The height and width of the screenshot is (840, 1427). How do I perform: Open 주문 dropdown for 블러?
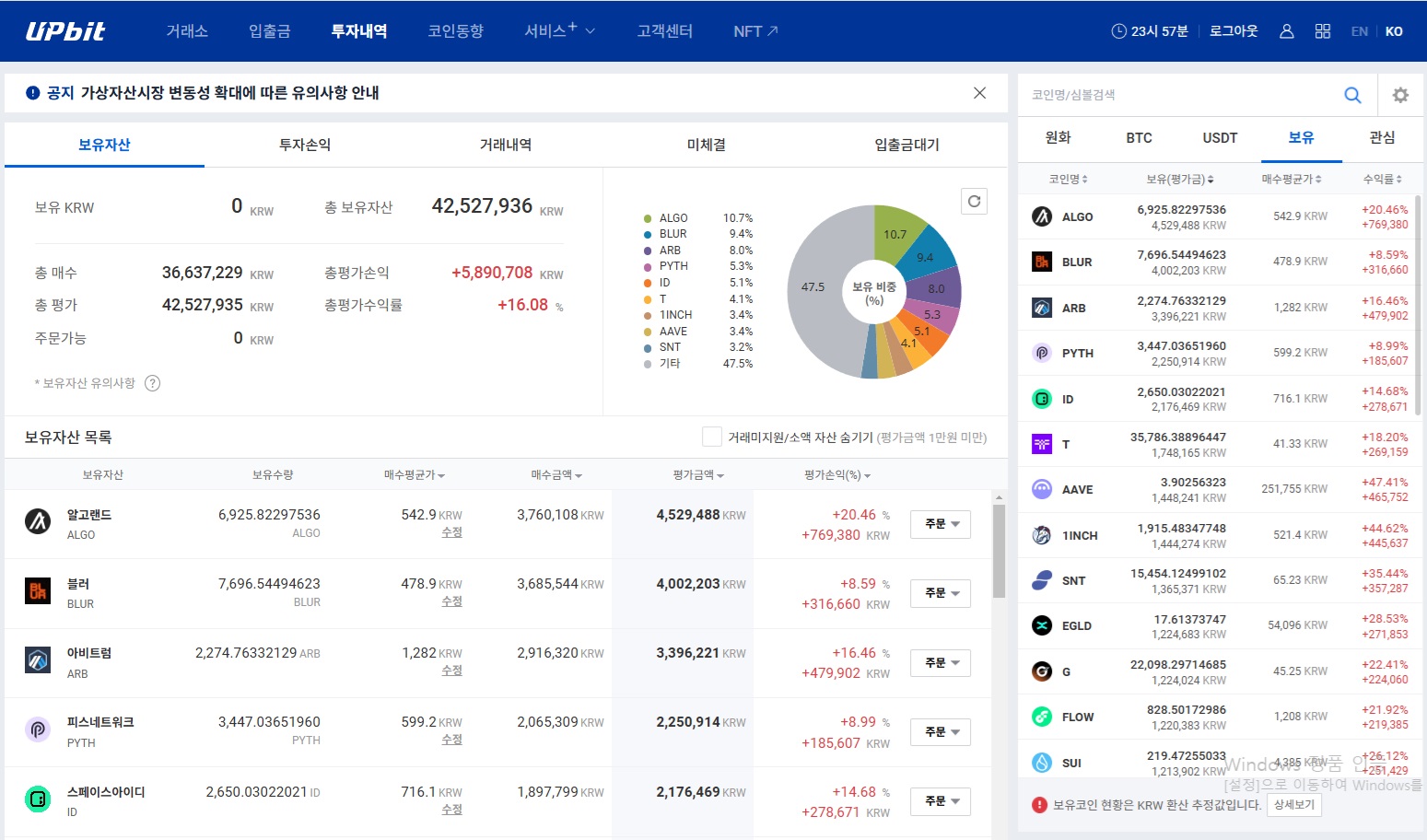(941, 593)
